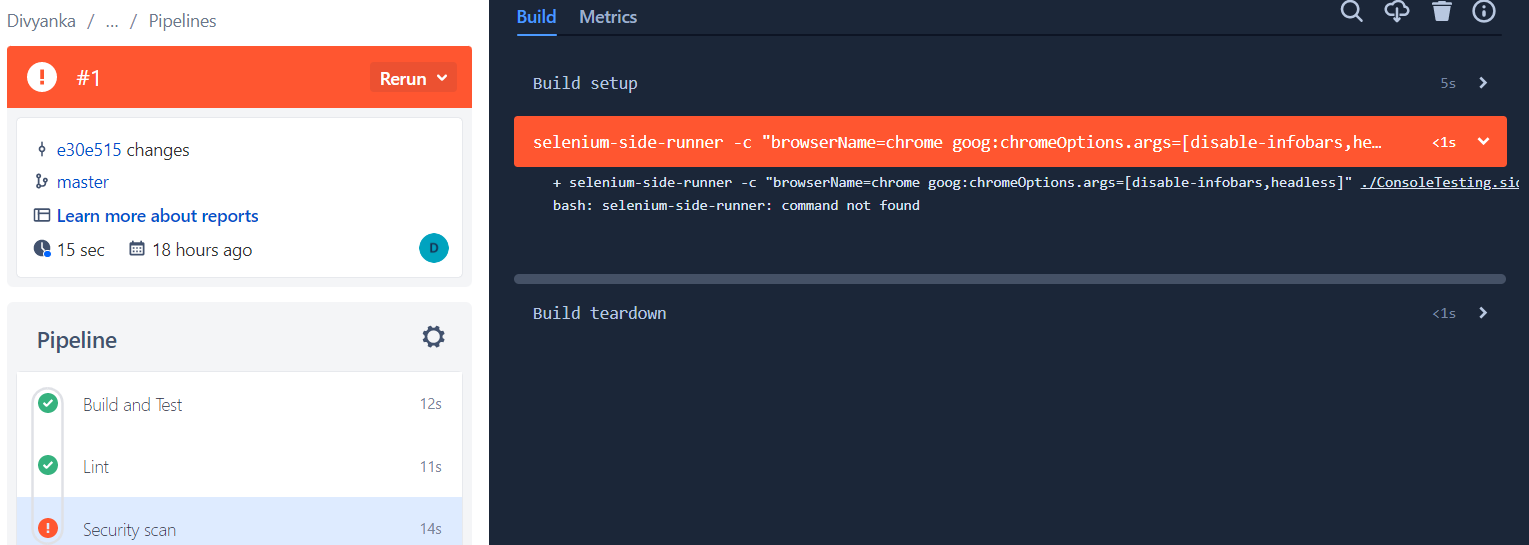This screenshot has width=1529, height=545.
Task: Click the red selenium-side-runner command header
Action: pos(1010,142)
